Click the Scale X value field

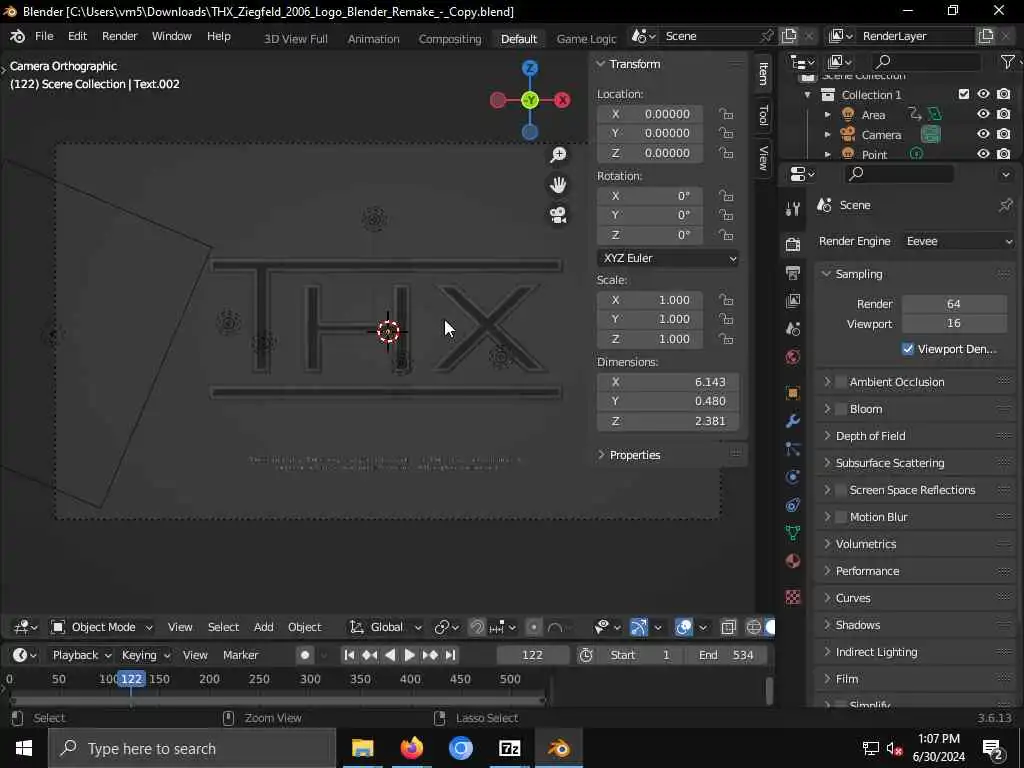click(x=650, y=300)
